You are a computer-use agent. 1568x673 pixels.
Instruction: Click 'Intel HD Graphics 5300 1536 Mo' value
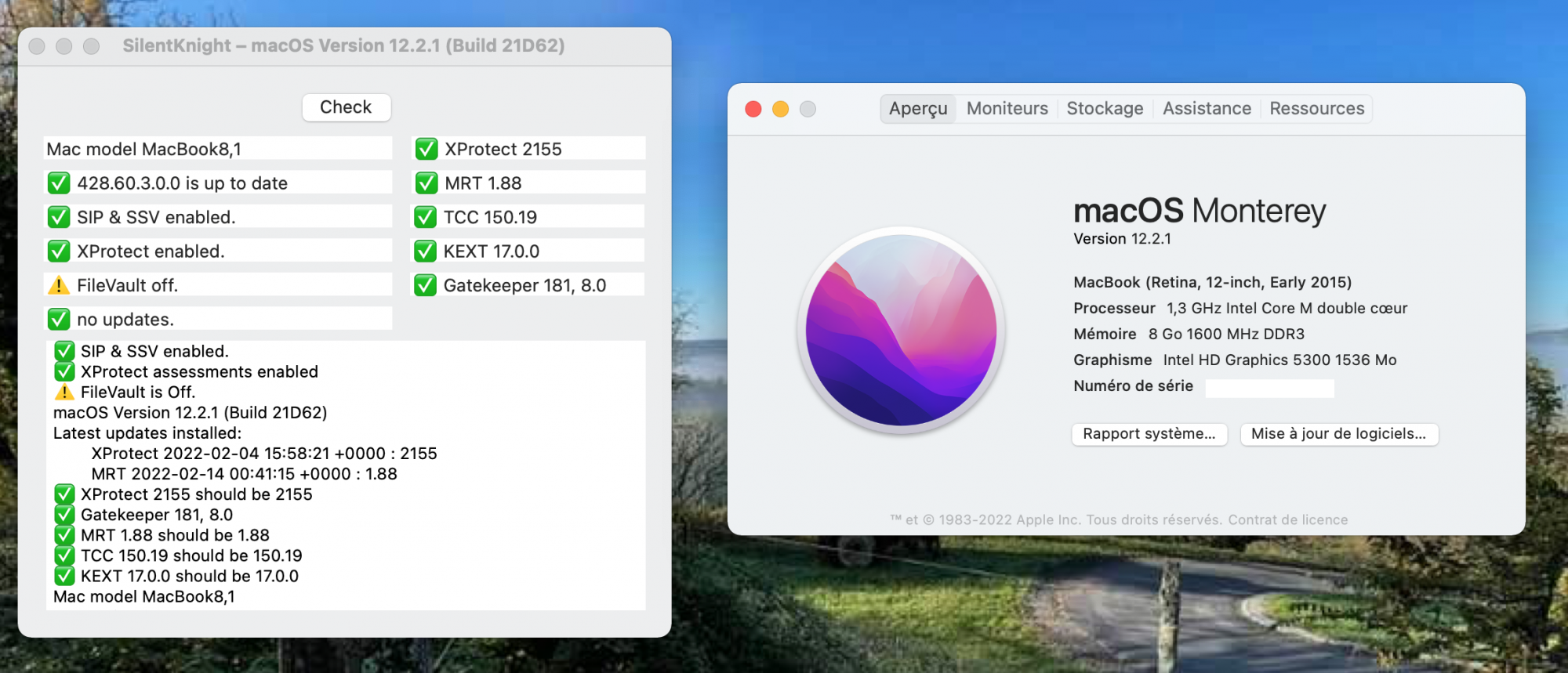pyautogui.click(x=1280, y=360)
